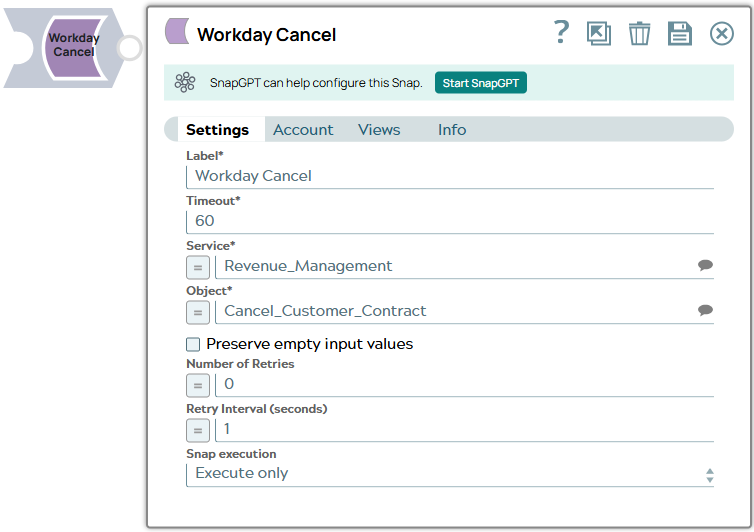The height and width of the screenshot is (532, 754).
Task: Click the Retry Interval seconds field
Action: (x=464, y=429)
